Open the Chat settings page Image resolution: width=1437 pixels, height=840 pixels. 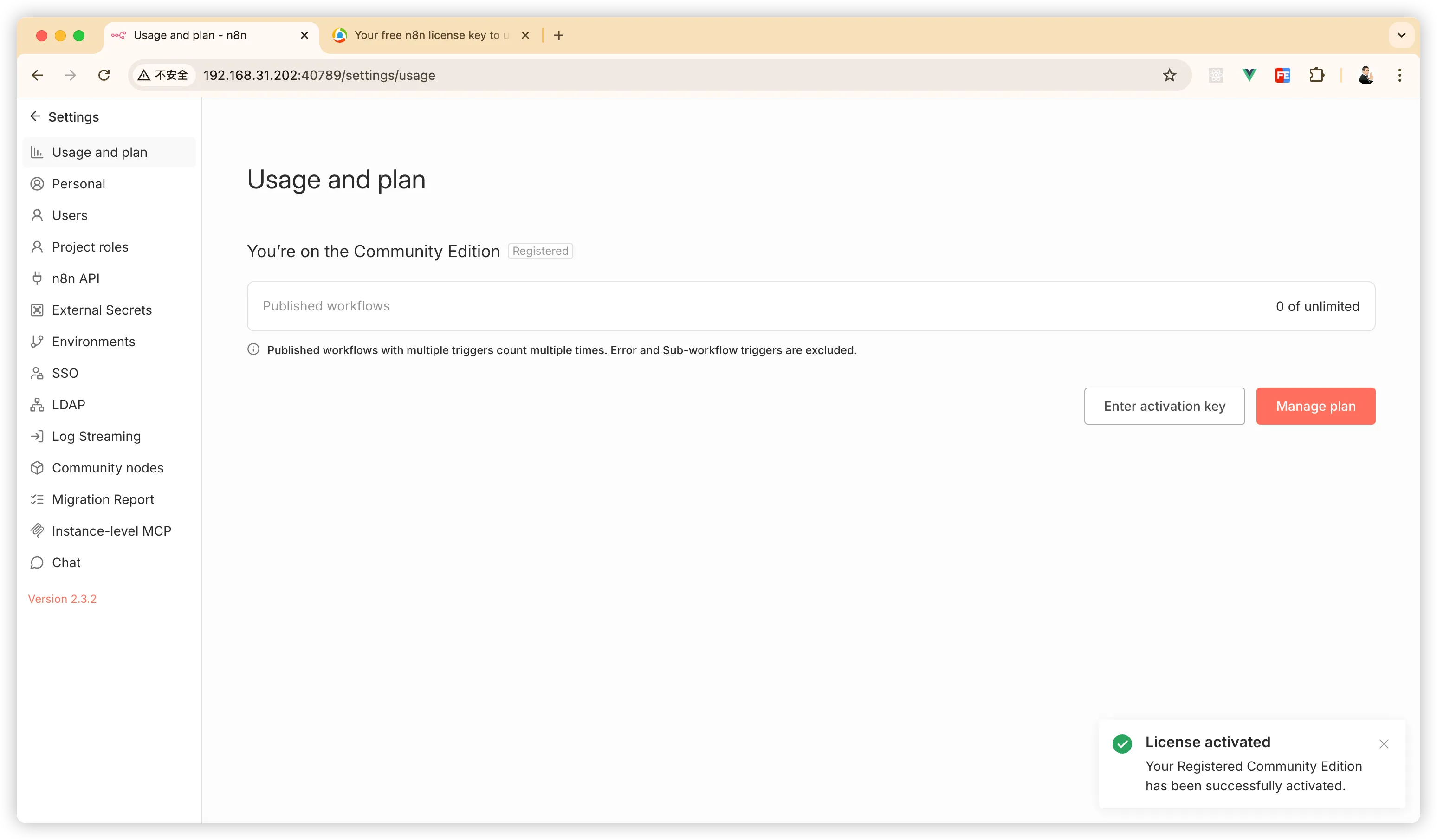109,562
